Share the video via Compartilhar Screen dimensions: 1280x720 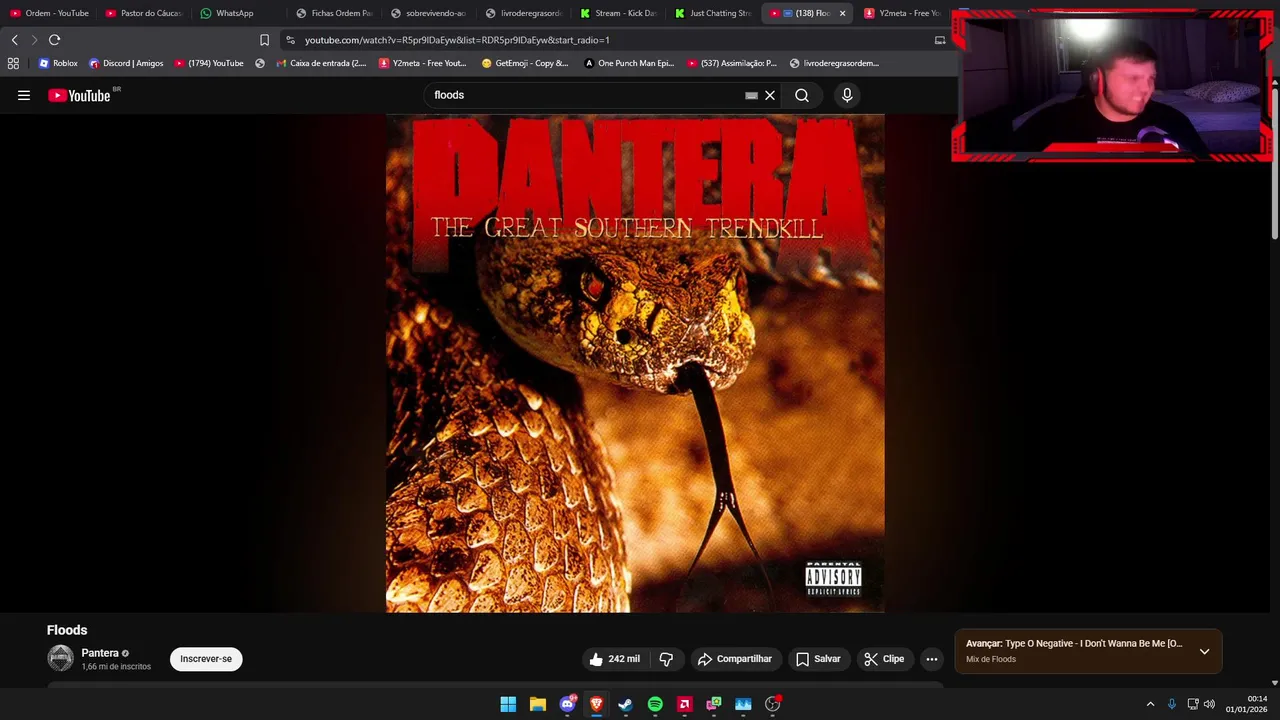(x=735, y=659)
